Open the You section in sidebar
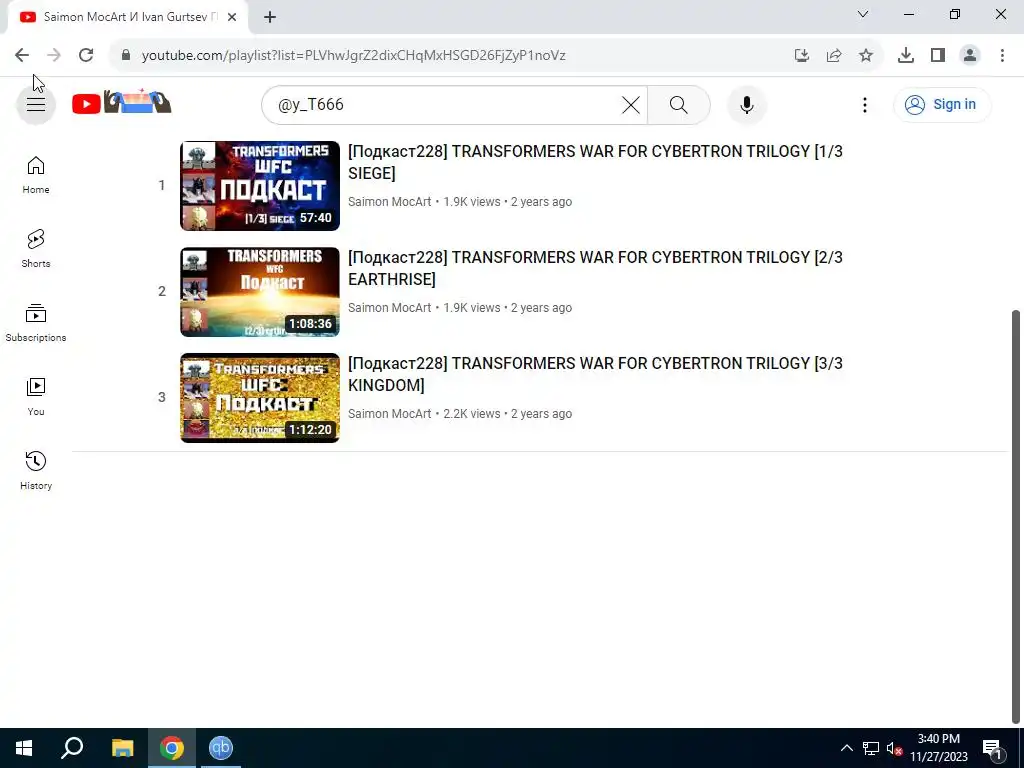Image resolution: width=1024 pixels, height=768 pixels. coord(36,396)
